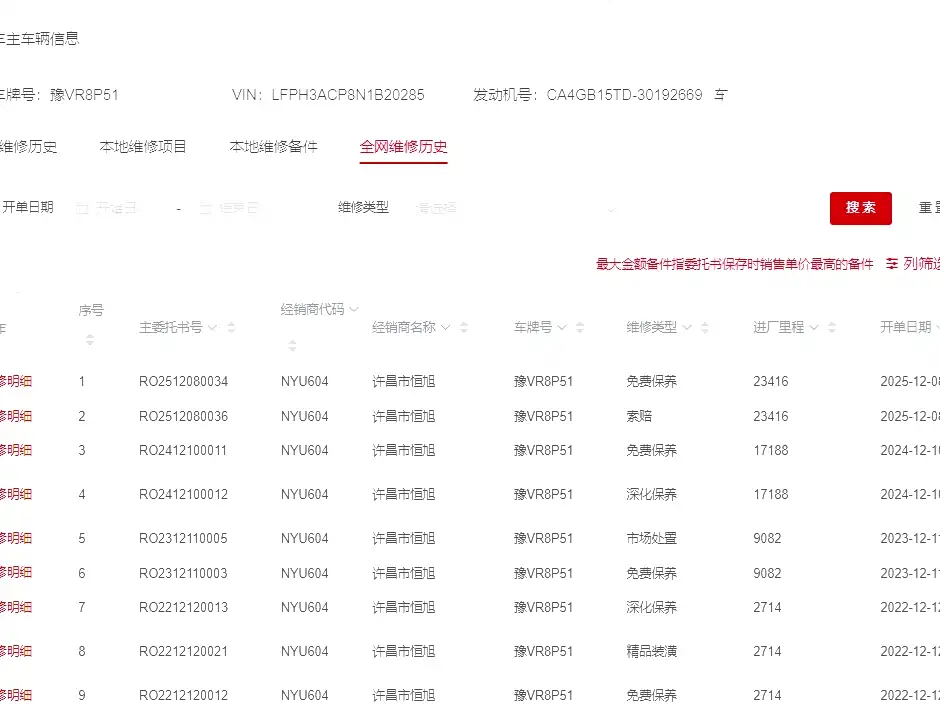Click sort arrows beside 主委托书号 header
940x705 pixels.
coord(232,328)
